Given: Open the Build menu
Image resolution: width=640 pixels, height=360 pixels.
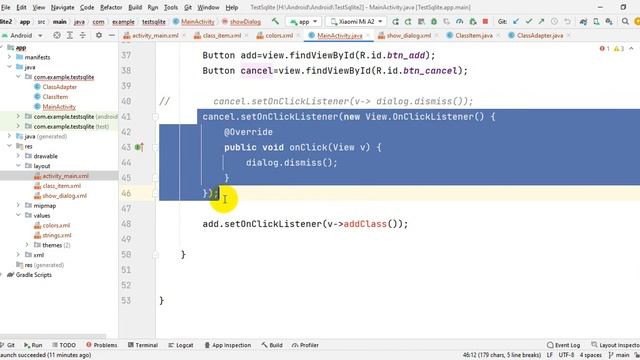Looking at the screenshot, I should tap(135, 7).
